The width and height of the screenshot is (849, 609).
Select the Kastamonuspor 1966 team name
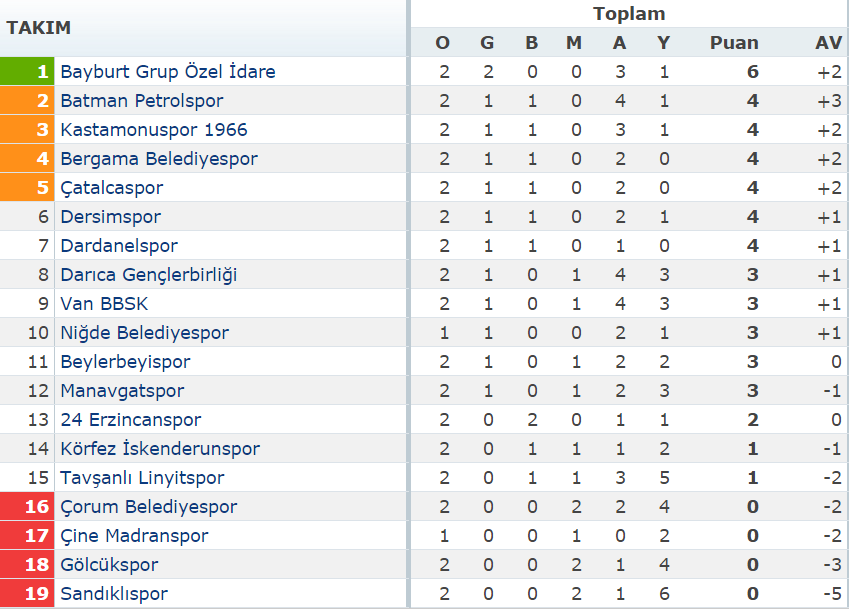pyautogui.click(x=154, y=130)
